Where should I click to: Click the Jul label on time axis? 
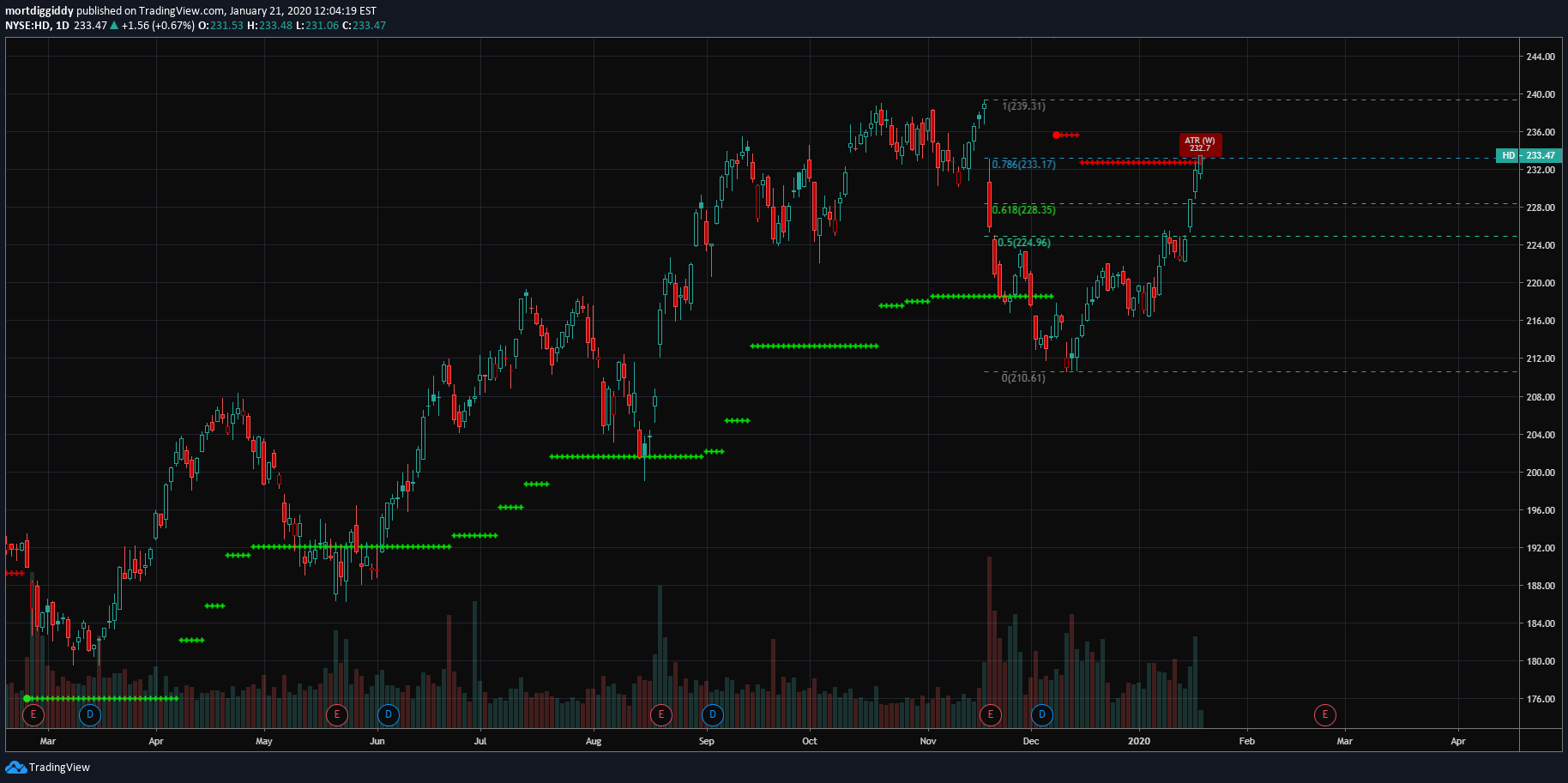pyautogui.click(x=480, y=741)
